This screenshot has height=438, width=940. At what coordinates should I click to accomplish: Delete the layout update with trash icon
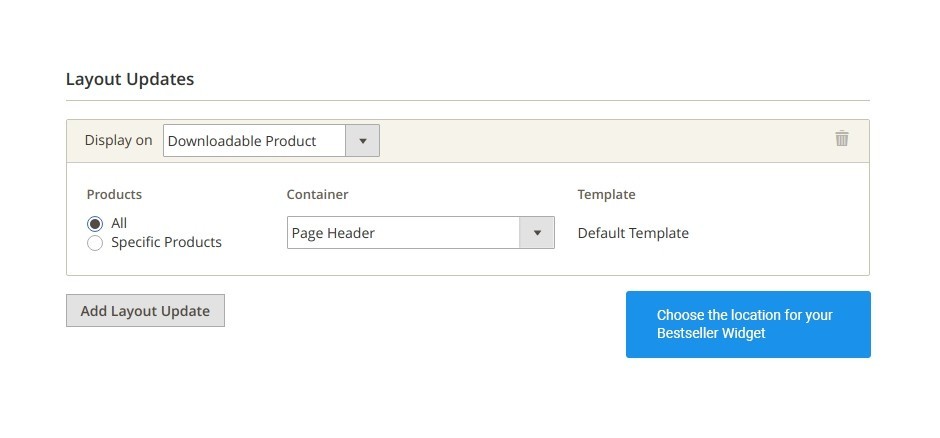pyautogui.click(x=842, y=138)
